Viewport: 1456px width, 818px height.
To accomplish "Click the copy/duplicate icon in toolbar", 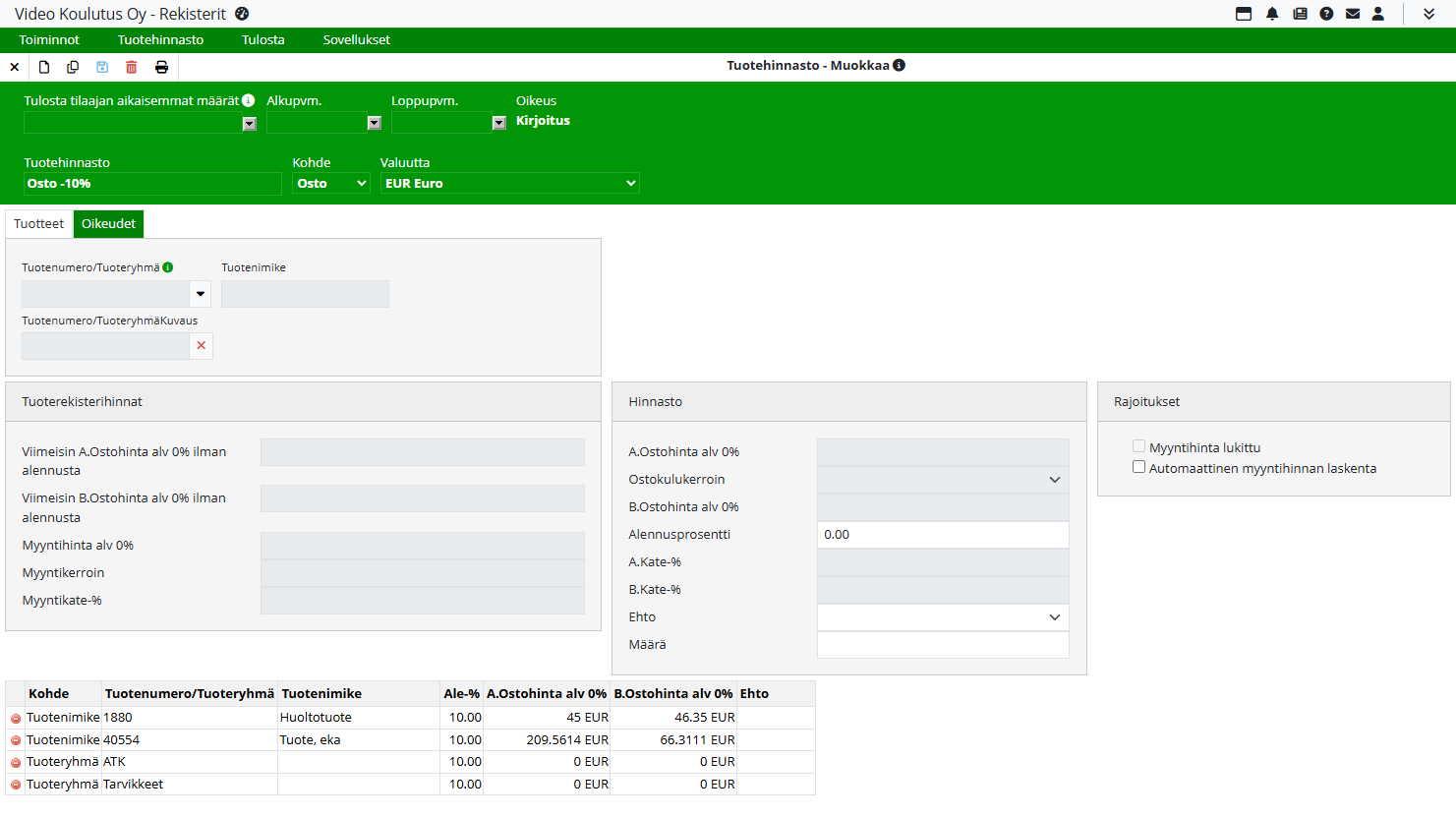I will click(73, 67).
